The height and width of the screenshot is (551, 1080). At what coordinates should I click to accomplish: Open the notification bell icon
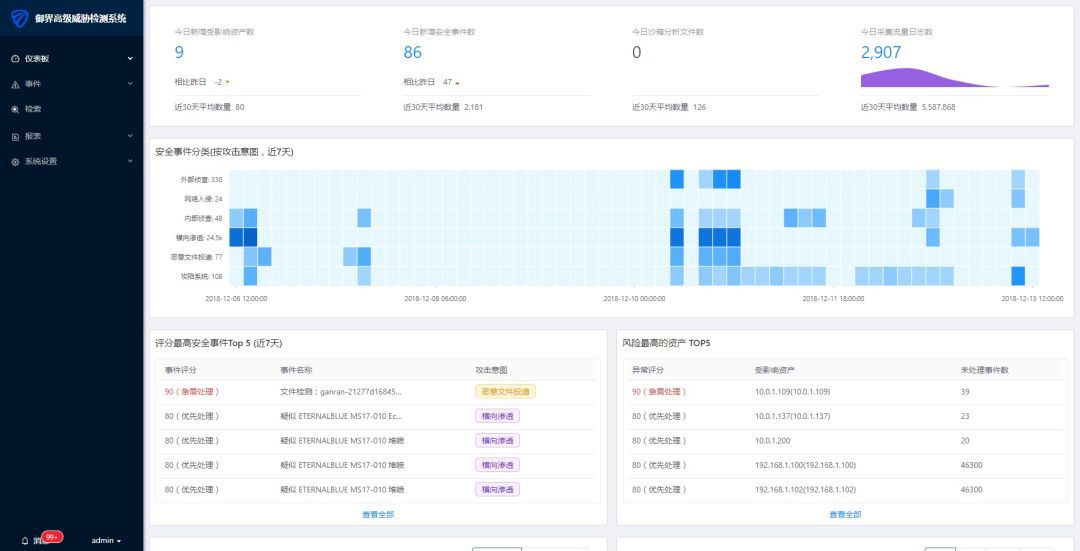point(25,541)
